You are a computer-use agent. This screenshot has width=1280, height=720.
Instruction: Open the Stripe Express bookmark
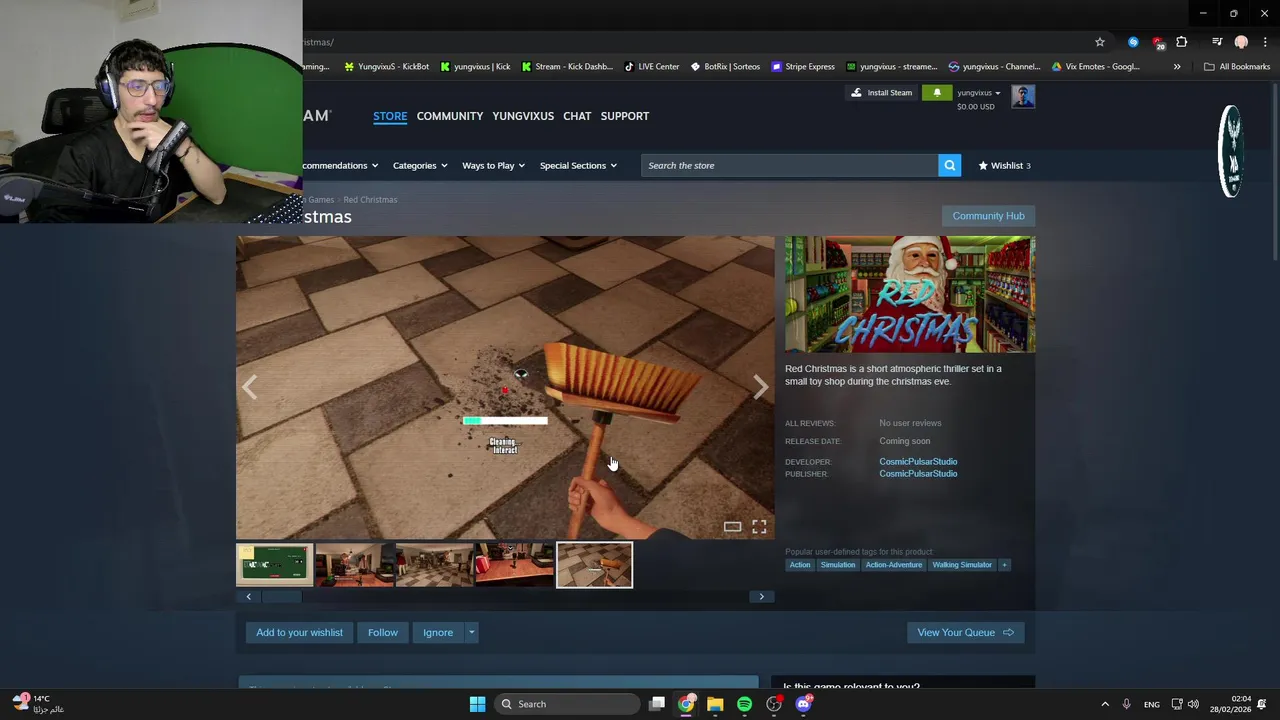click(803, 67)
